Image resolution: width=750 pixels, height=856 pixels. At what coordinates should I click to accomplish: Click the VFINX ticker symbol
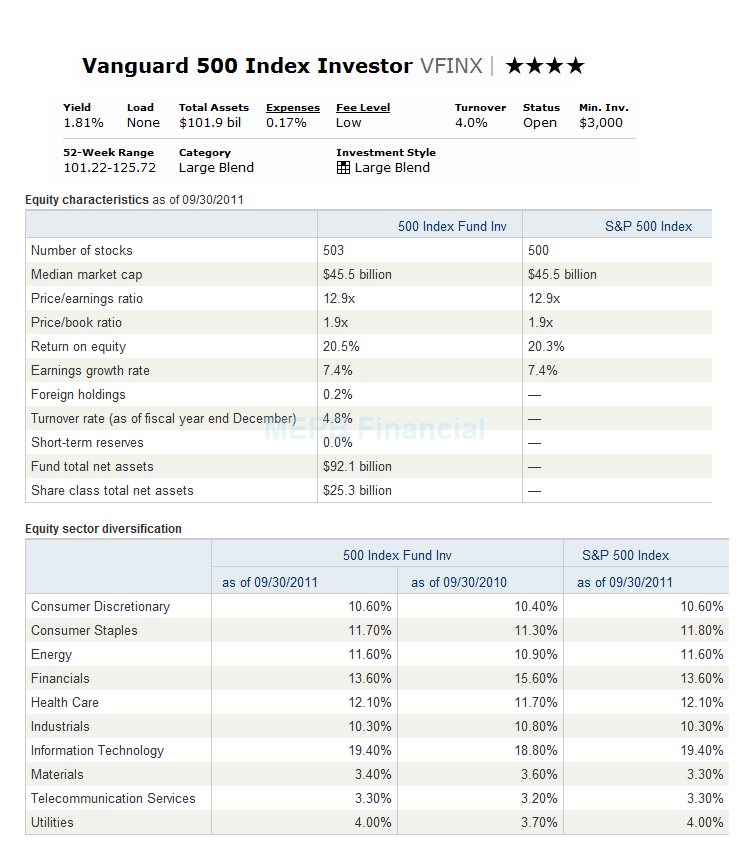click(451, 66)
